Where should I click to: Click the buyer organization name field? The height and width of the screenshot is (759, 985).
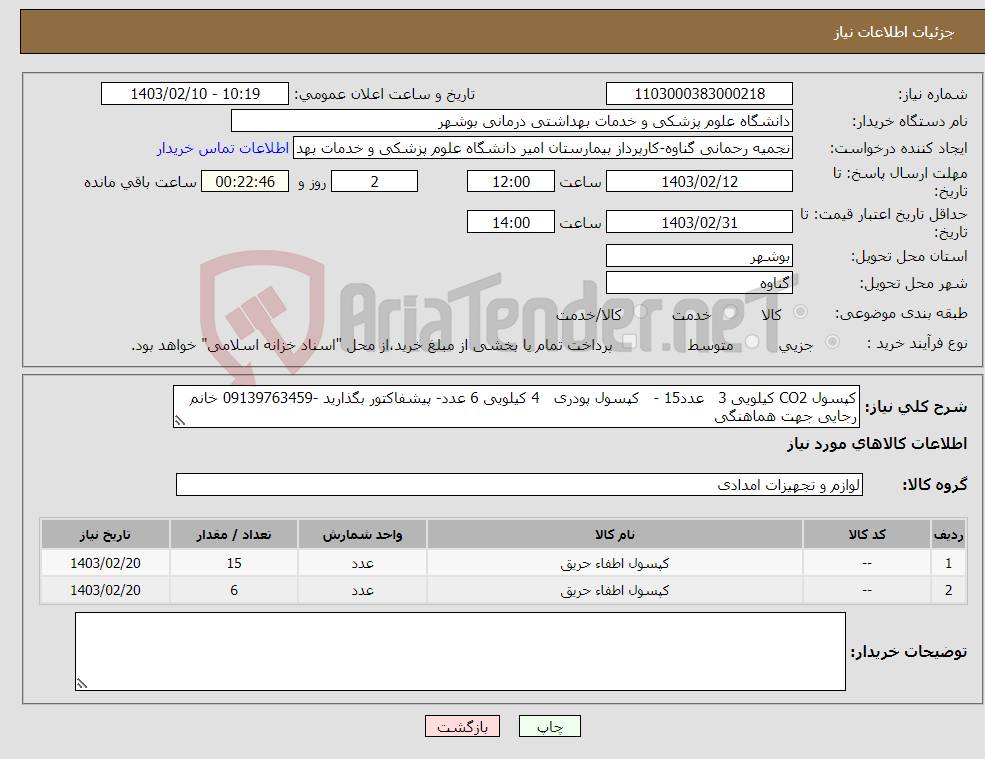[512, 121]
